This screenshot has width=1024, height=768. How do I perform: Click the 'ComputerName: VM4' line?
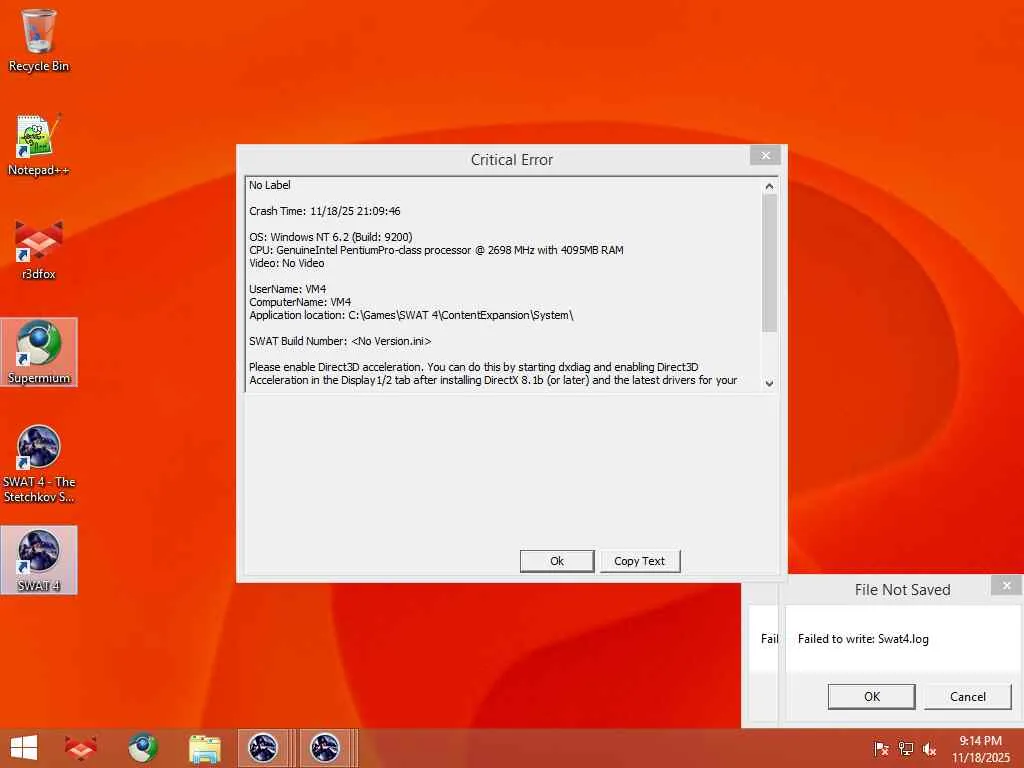[300, 302]
